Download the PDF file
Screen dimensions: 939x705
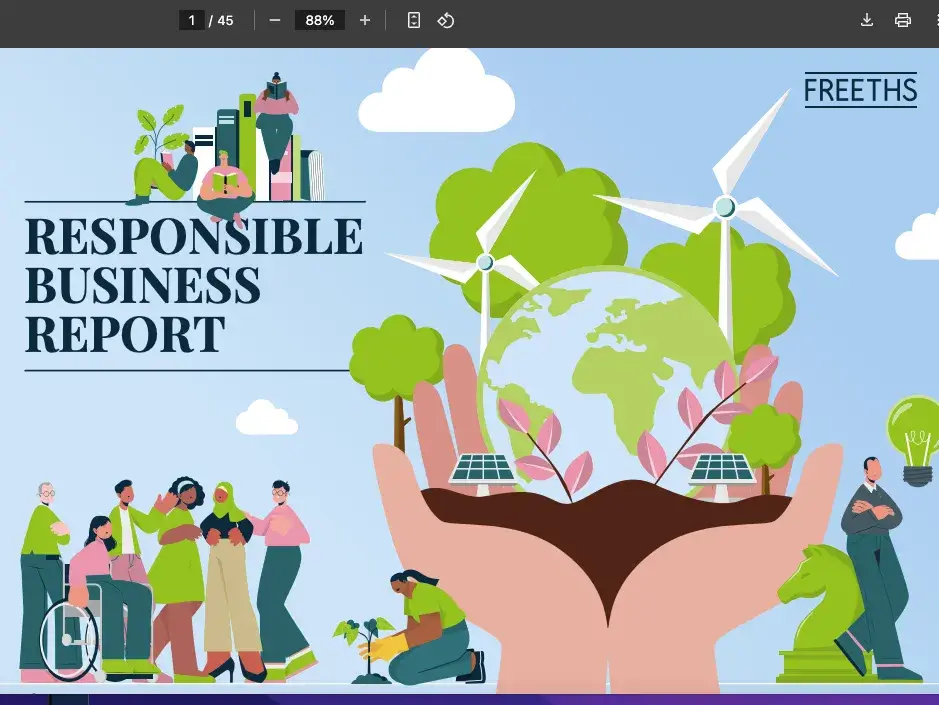tap(867, 20)
